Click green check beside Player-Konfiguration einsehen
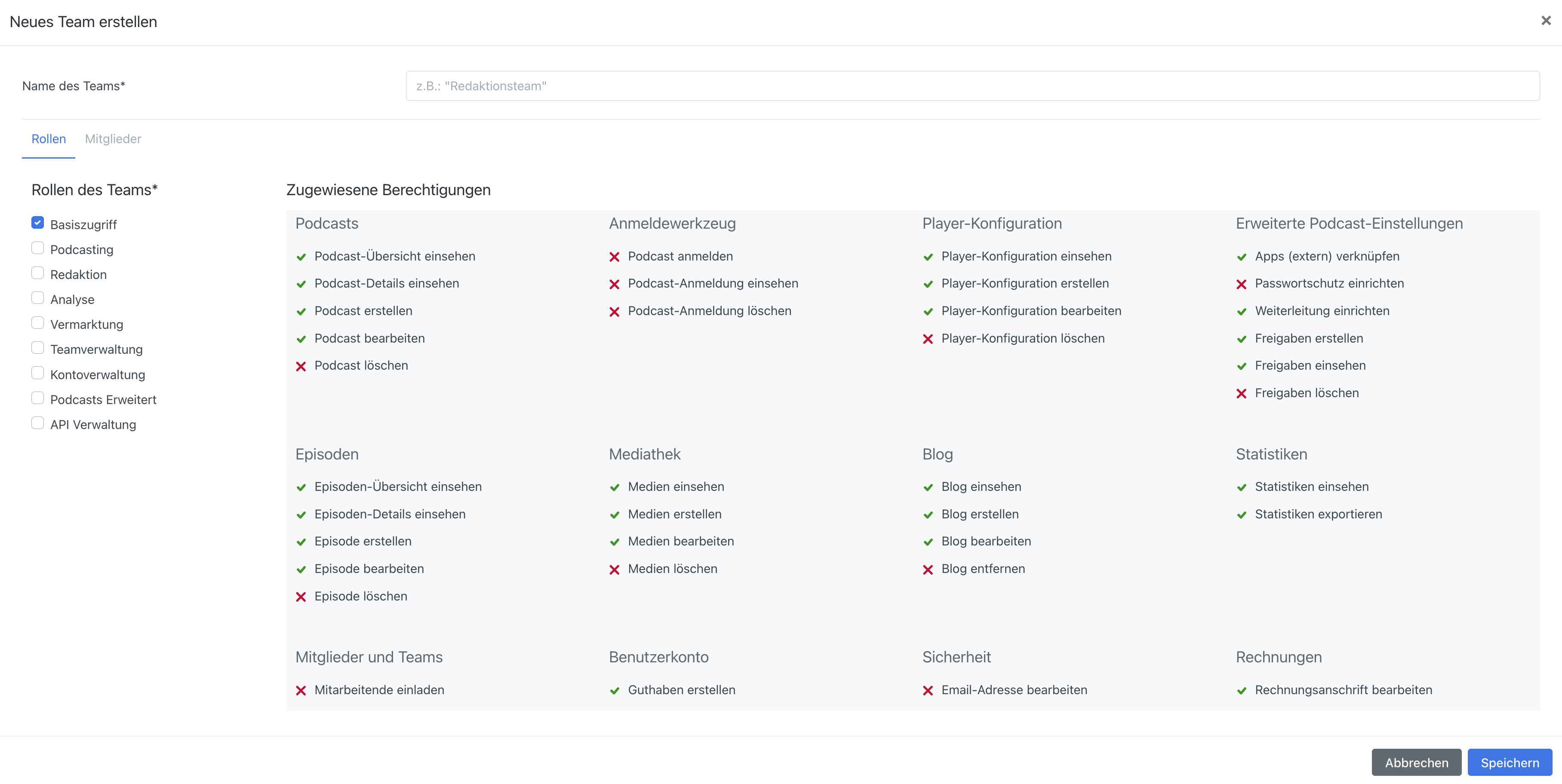Screen dimensions: 1562x784 coord(928,257)
